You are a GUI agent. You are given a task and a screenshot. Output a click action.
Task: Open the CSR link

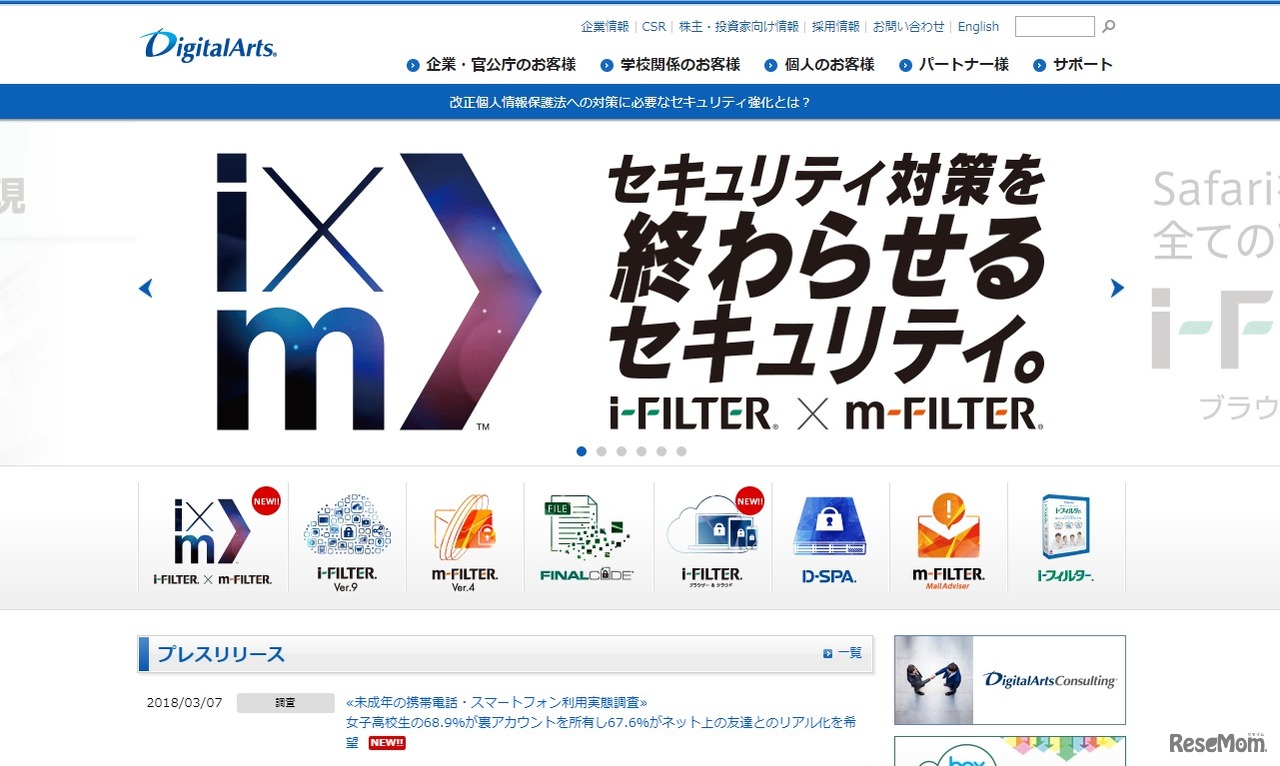tap(654, 27)
